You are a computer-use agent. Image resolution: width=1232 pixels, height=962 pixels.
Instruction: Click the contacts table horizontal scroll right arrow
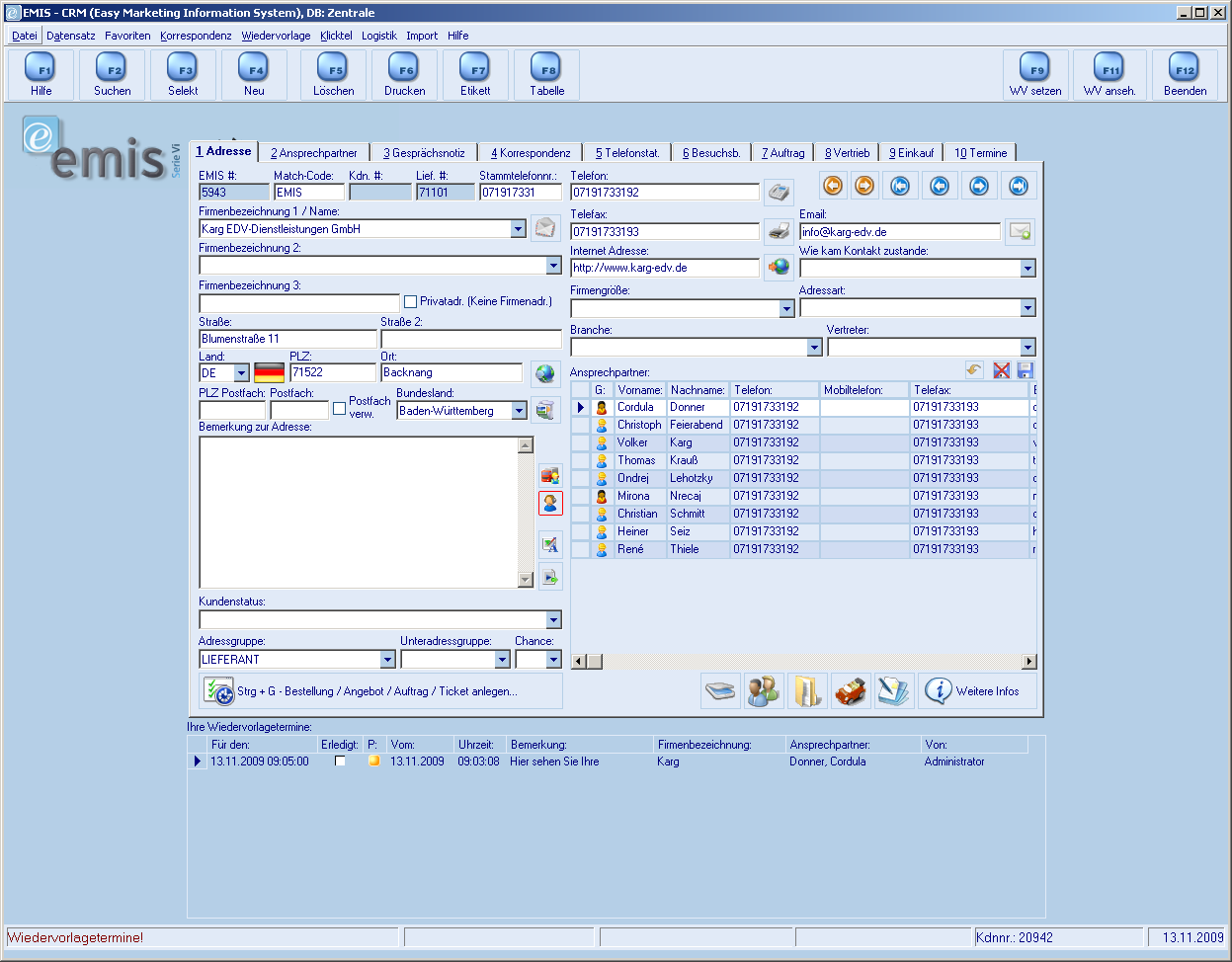click(1028, 662)
